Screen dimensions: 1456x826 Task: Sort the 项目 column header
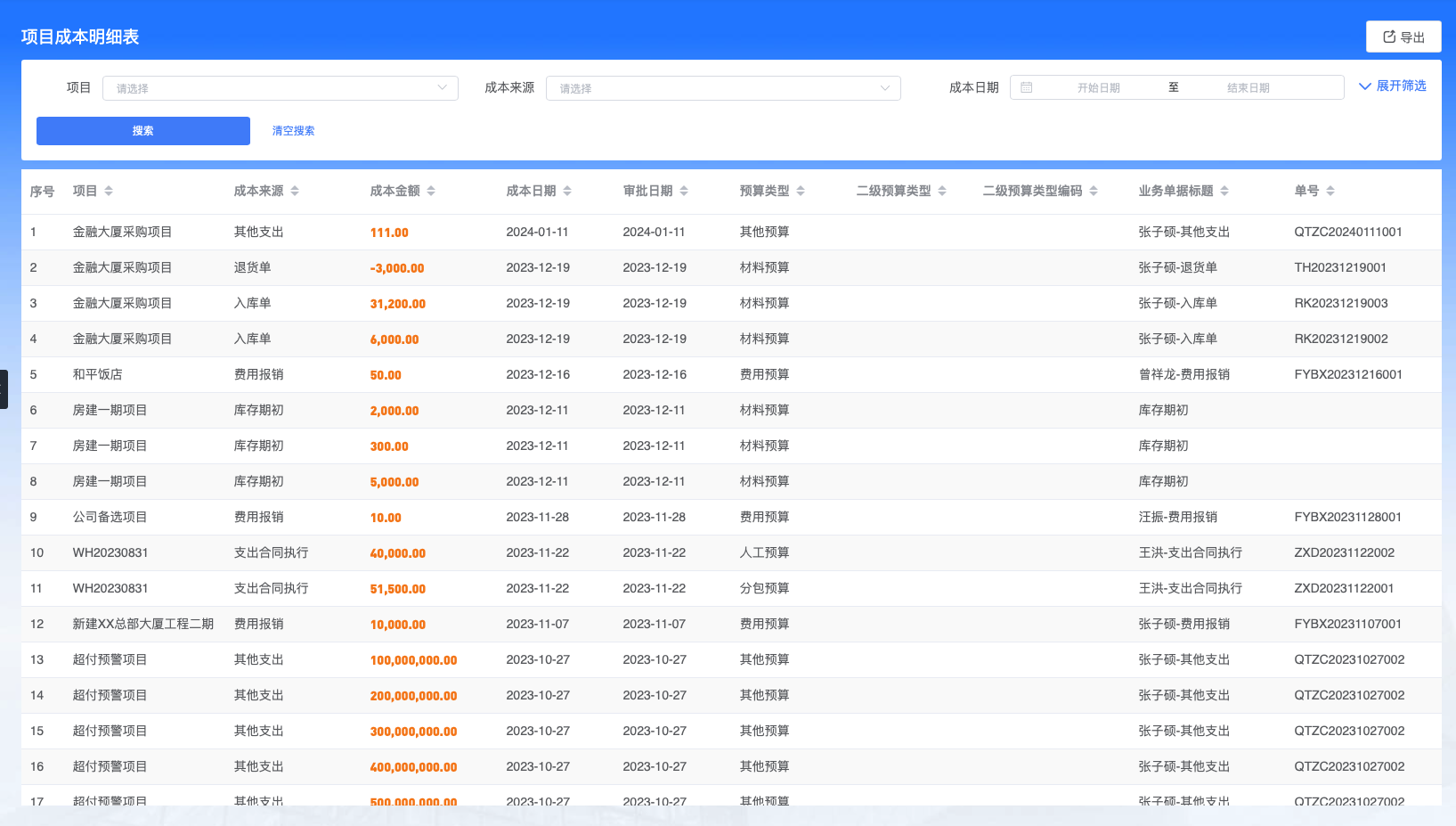(x=107, y=190)
